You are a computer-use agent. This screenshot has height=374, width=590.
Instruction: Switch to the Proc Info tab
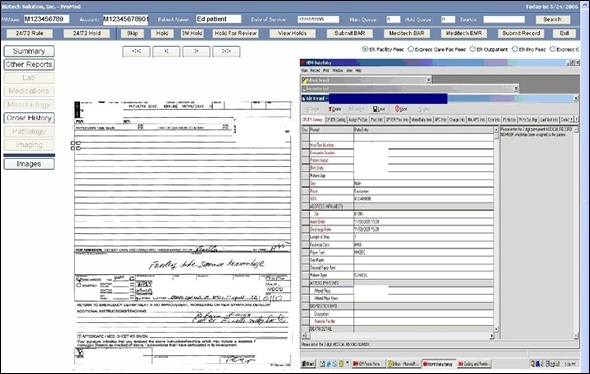[x=377, y=120]
